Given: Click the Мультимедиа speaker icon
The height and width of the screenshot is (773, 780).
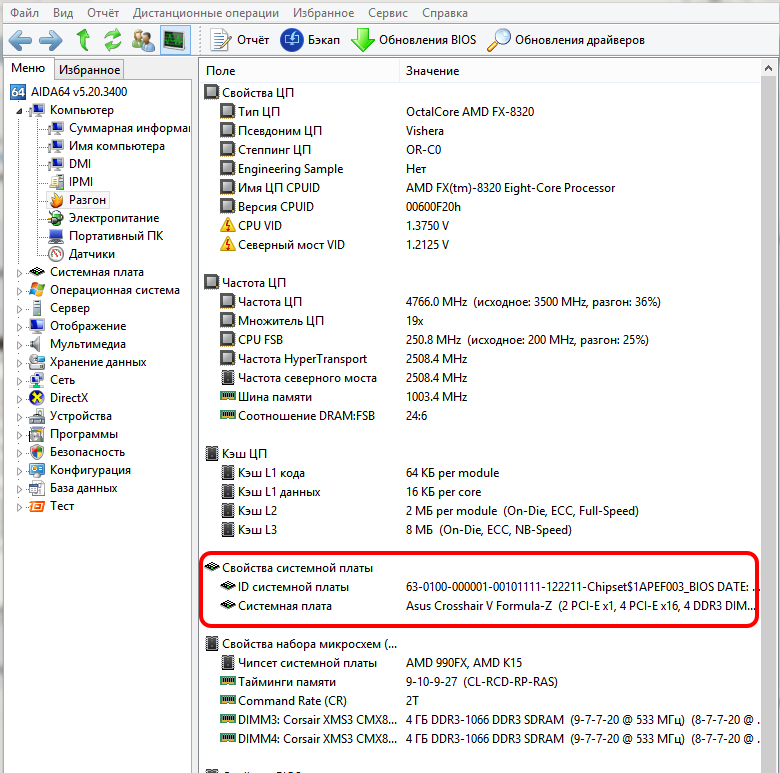Looking at the screenshot, I should [36, 344].
